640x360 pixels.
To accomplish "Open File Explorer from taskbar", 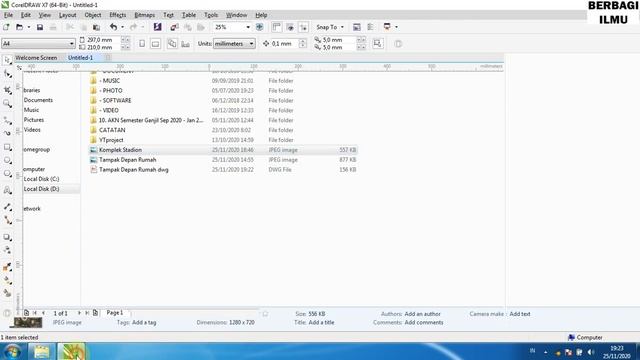I will pyautogui.click(x=41, y=351).
